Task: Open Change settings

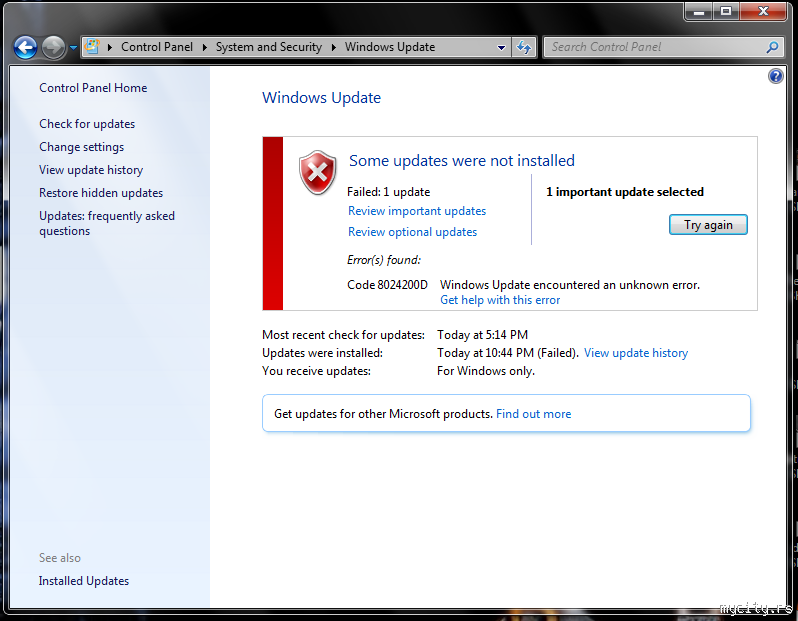Action: (81, 147)
